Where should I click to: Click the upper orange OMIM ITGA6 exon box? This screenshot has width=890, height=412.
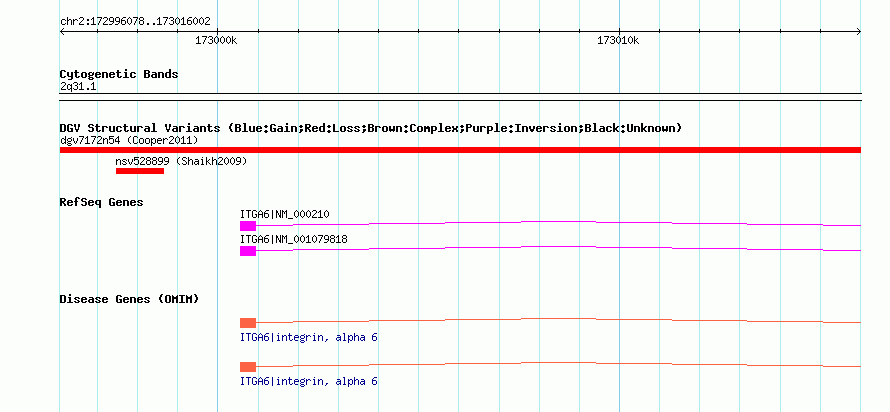pyautogui.click(x=248, y=323)
